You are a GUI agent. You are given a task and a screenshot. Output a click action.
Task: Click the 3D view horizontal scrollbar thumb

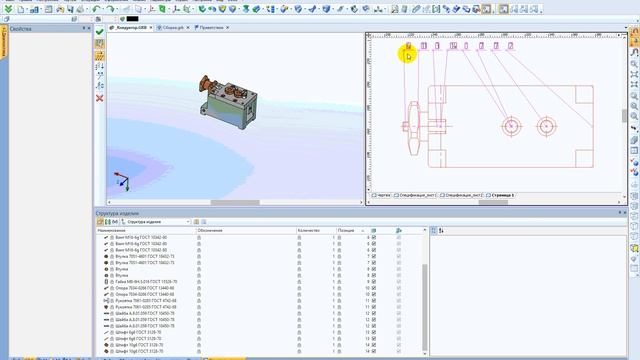coord(235,202)
